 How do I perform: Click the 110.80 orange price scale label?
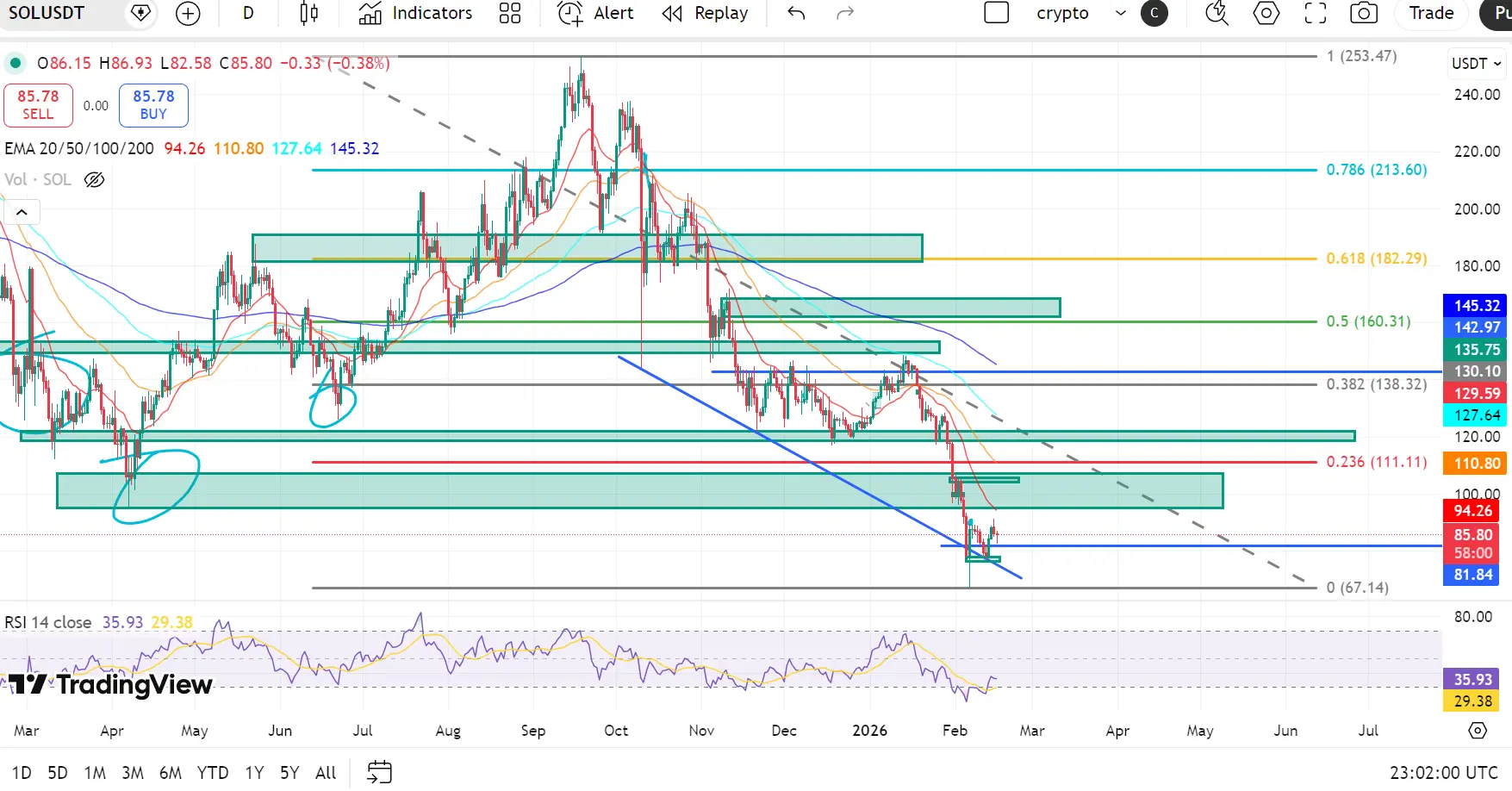1475,464
